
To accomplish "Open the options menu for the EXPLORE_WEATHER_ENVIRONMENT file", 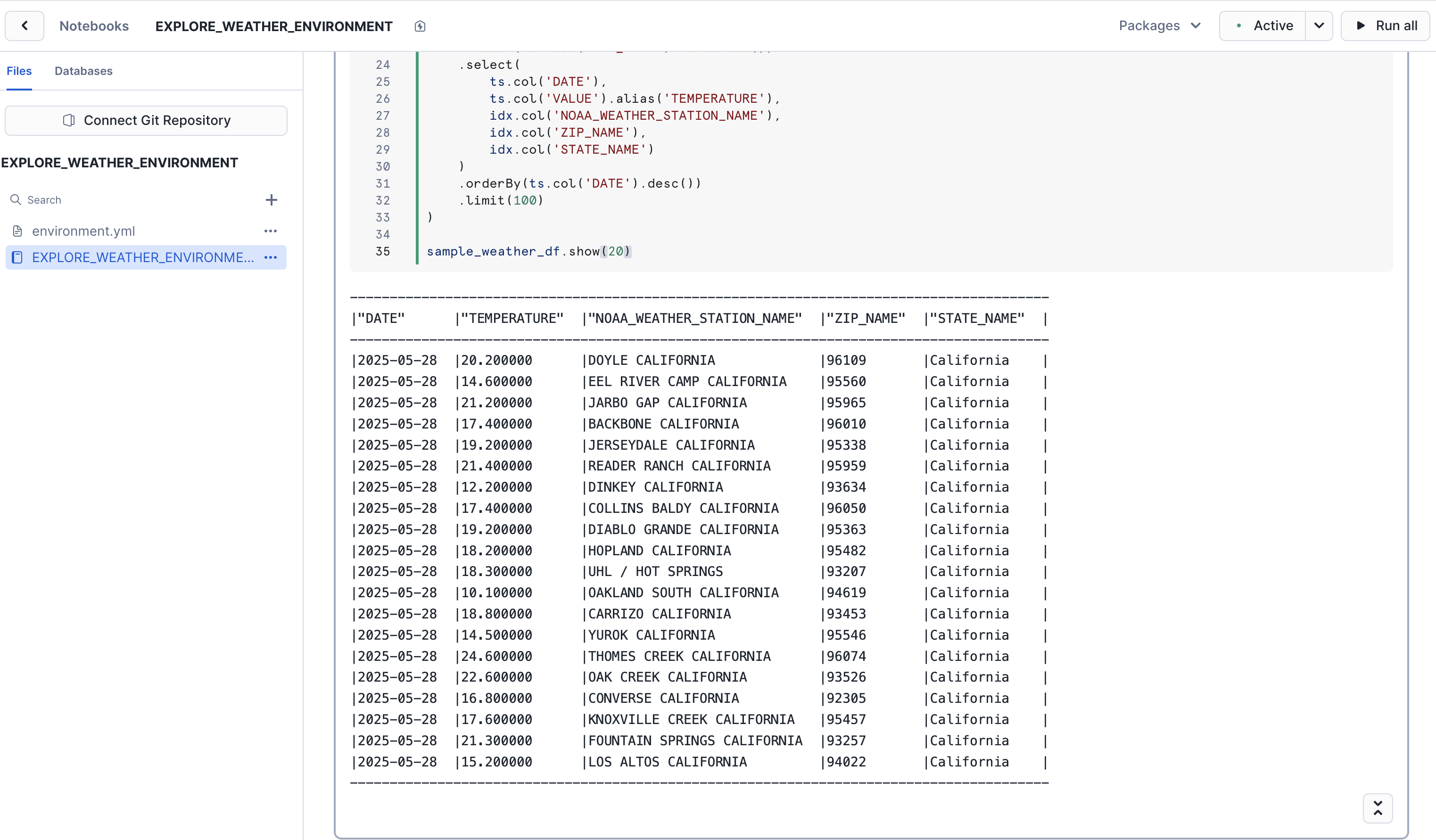I will click(x=271, y=257).
